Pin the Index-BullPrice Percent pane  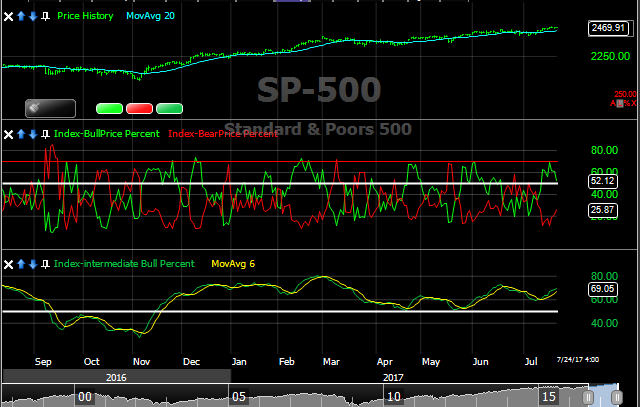tap(45, 134)
